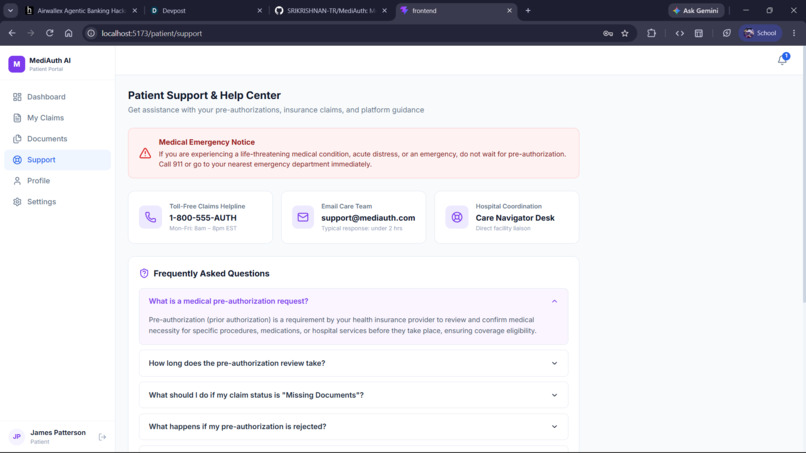Click the page vertical scrollbar

point(803,175)
